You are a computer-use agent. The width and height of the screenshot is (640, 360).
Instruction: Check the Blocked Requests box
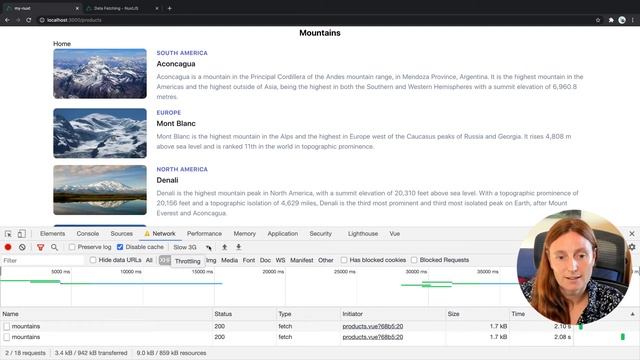click(414, 260)
